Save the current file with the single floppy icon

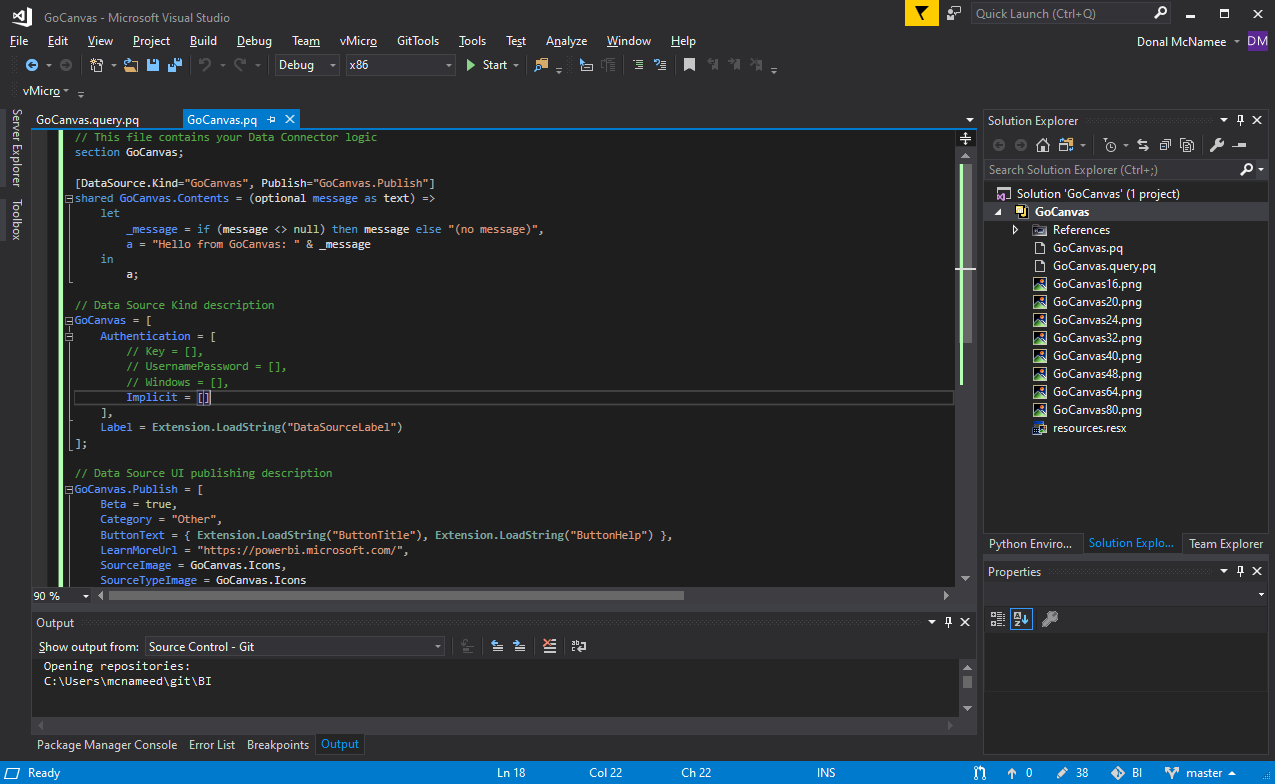coord(154,65)
